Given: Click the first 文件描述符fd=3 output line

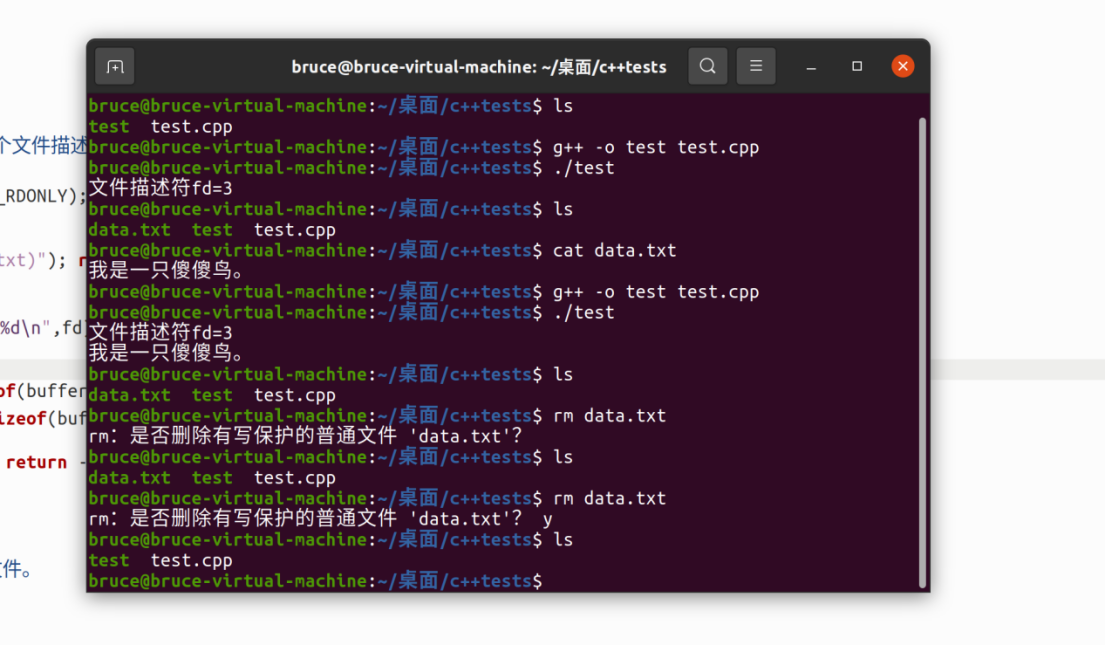Looking at the screenshot, I should pos(160,188).
